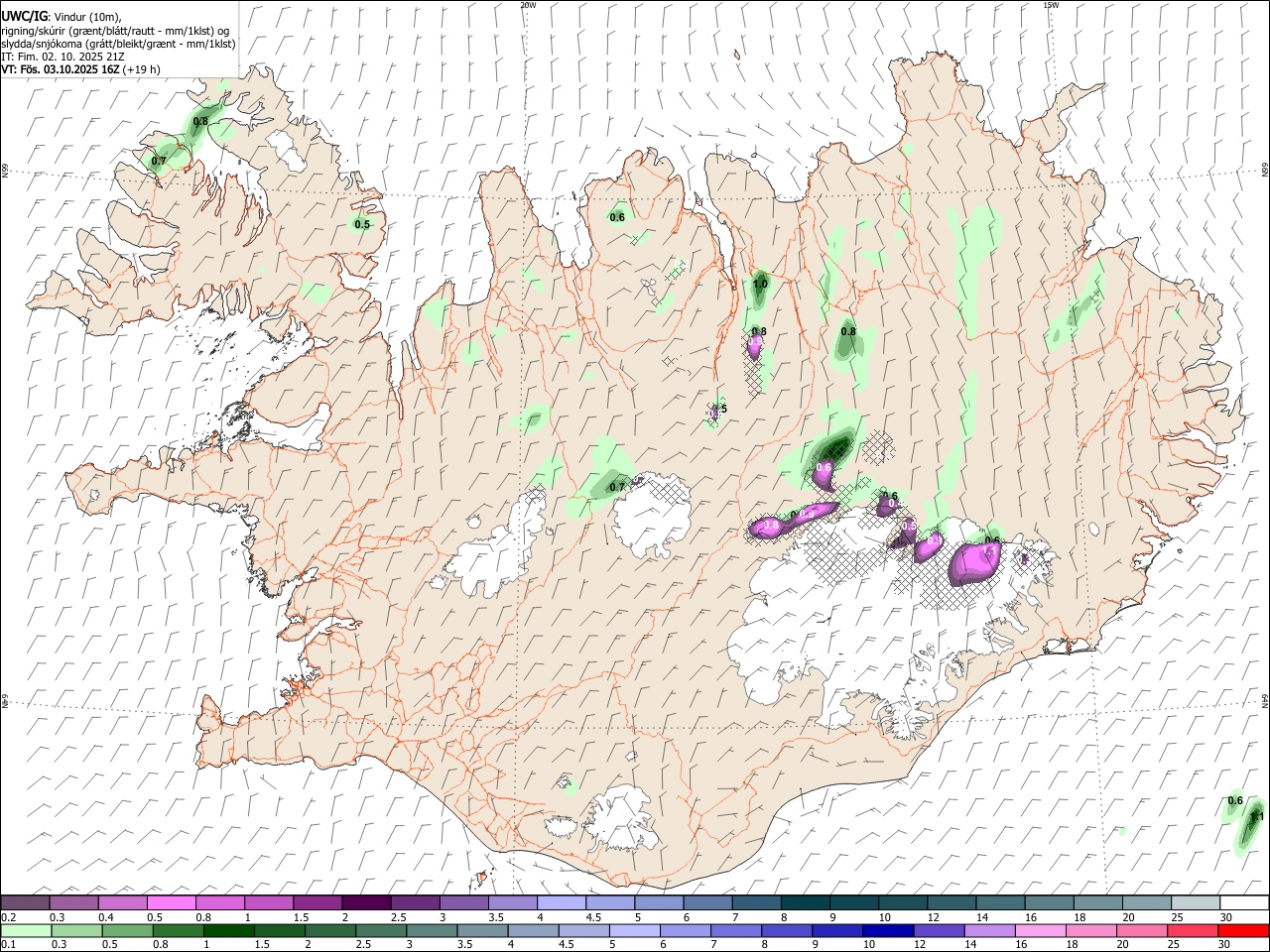Click the 0.2 label in the upper legend
Screen dimensions: 1270x952
(9, 917)
